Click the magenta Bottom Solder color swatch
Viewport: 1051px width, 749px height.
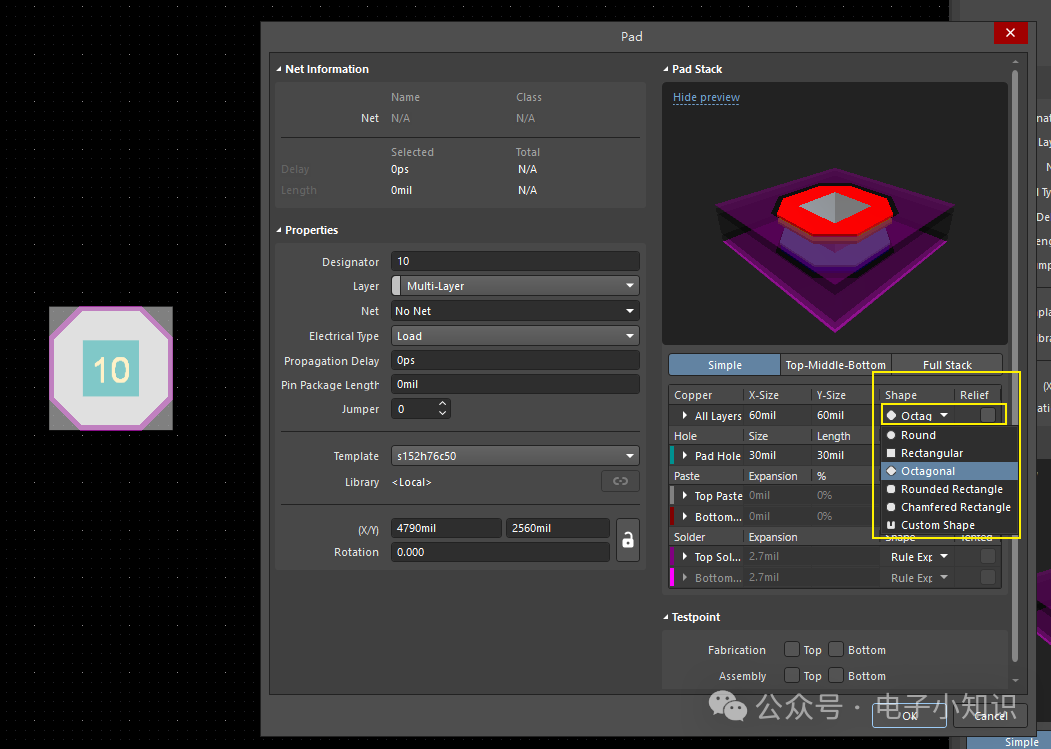pos(672,577)
